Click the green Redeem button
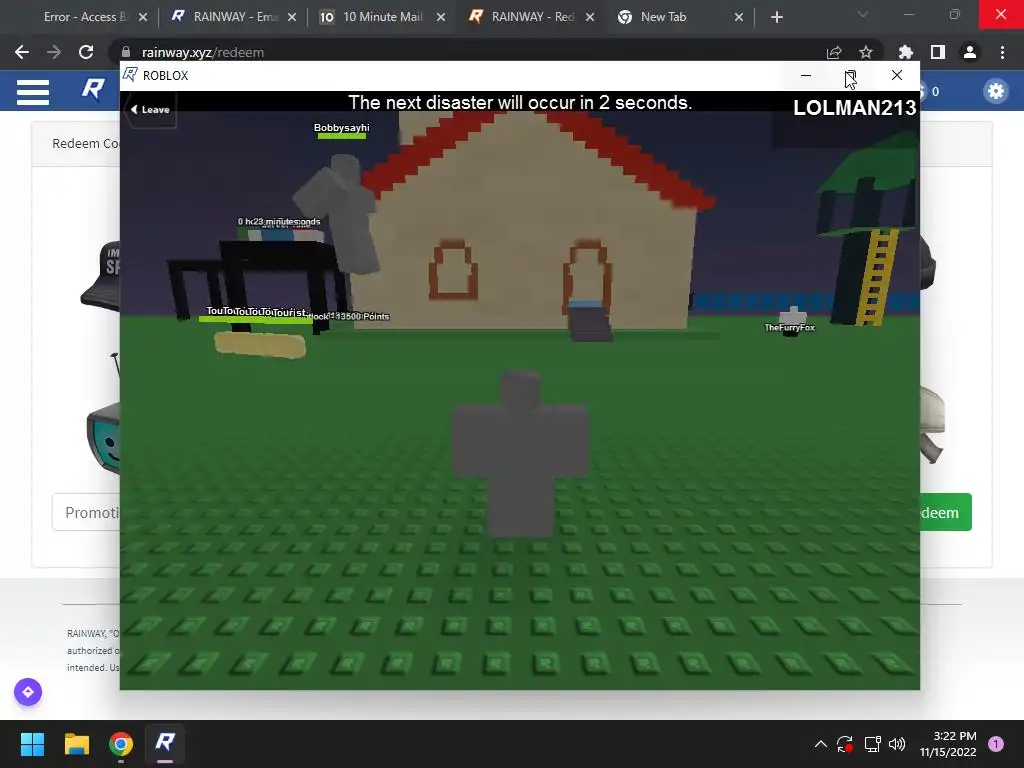 (x=945, y=512)
